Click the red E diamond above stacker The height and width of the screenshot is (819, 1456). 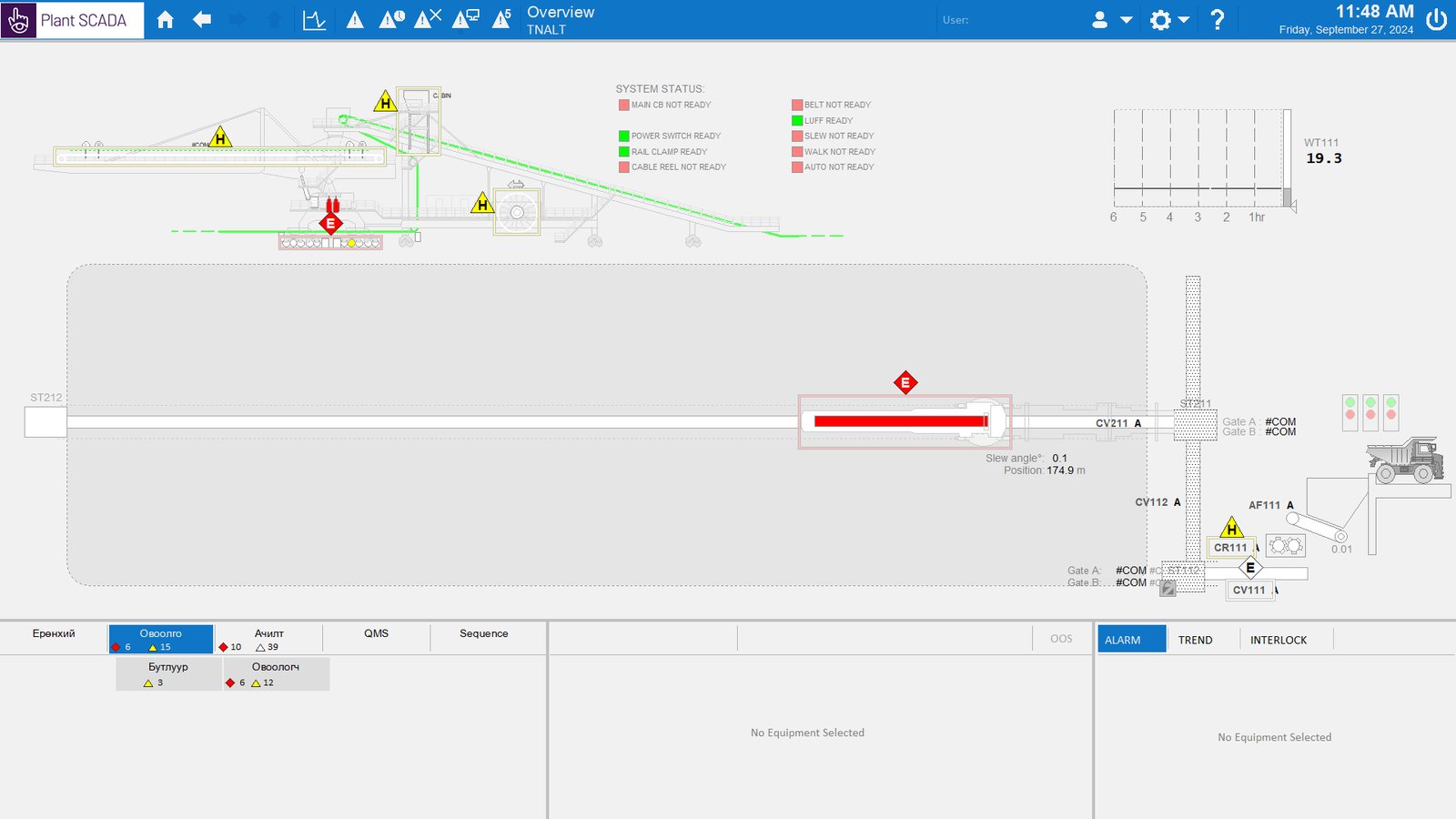pyautogui.click(x=905, y=383)
